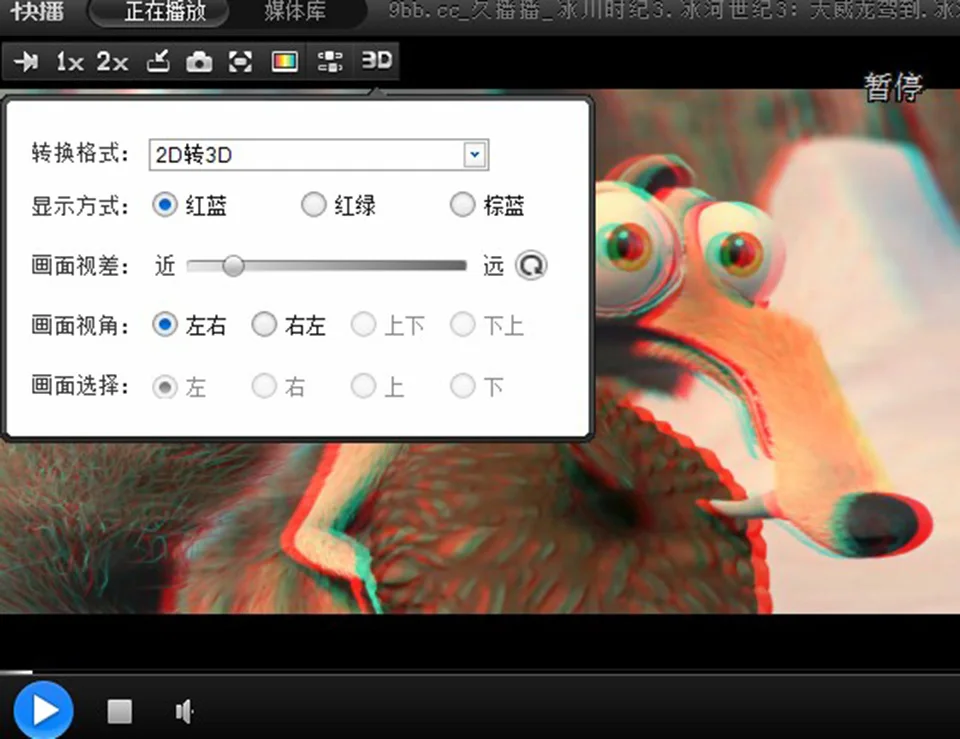
Task: Switch to the 媒体库 tab
Action: coord(295,11)
